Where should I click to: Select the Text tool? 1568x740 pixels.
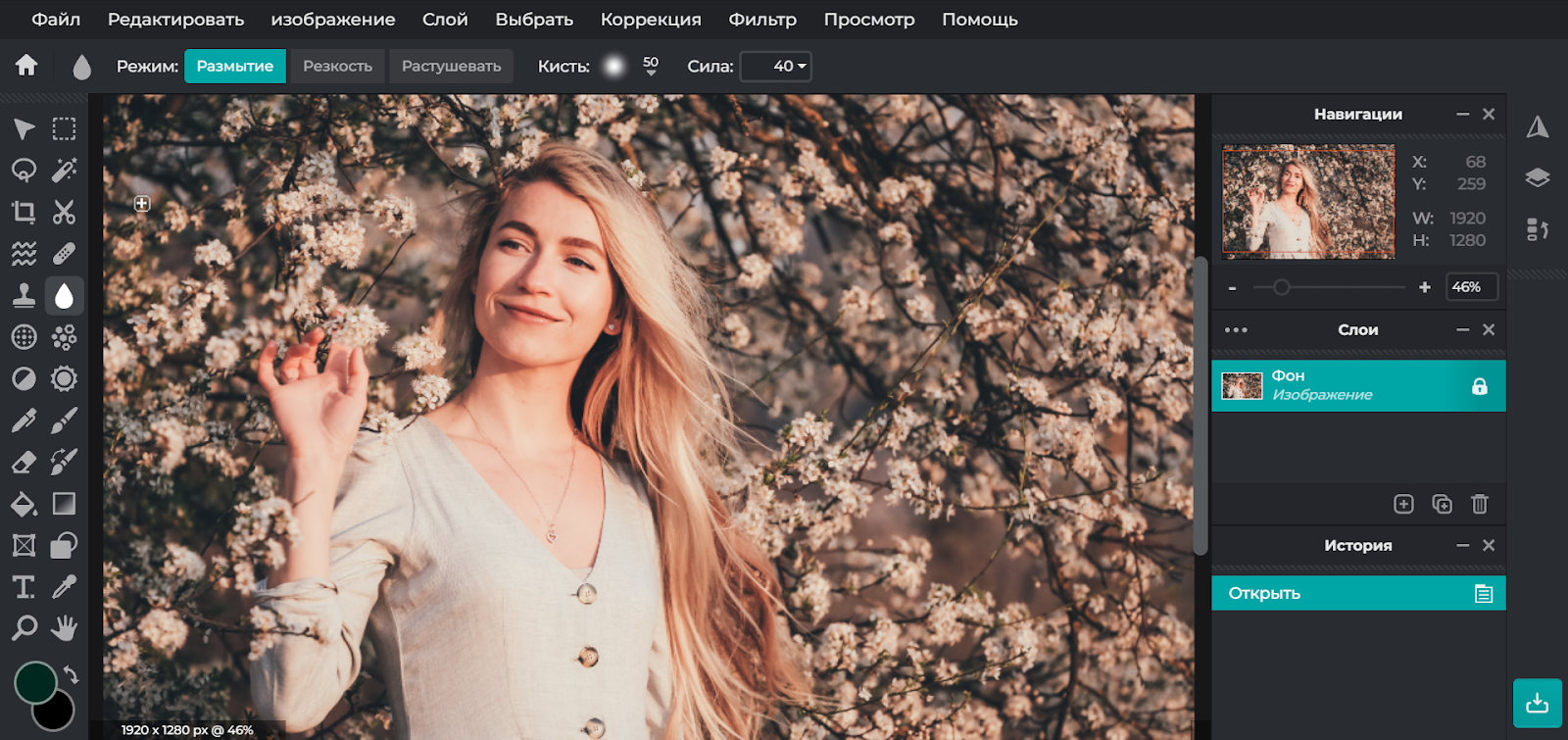pyautogui.click(x=24, y=587)
